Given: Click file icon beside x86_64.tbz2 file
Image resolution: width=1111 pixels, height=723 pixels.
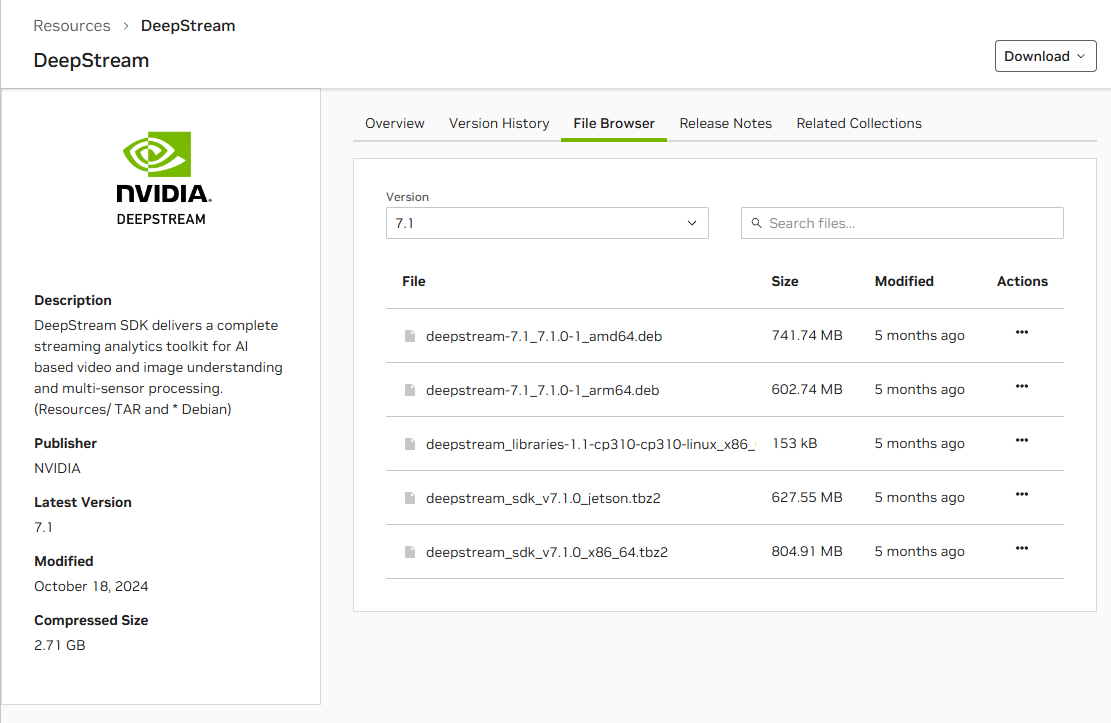Looking at the screenshot, I should pyautogui.click(x=410, y=551).
